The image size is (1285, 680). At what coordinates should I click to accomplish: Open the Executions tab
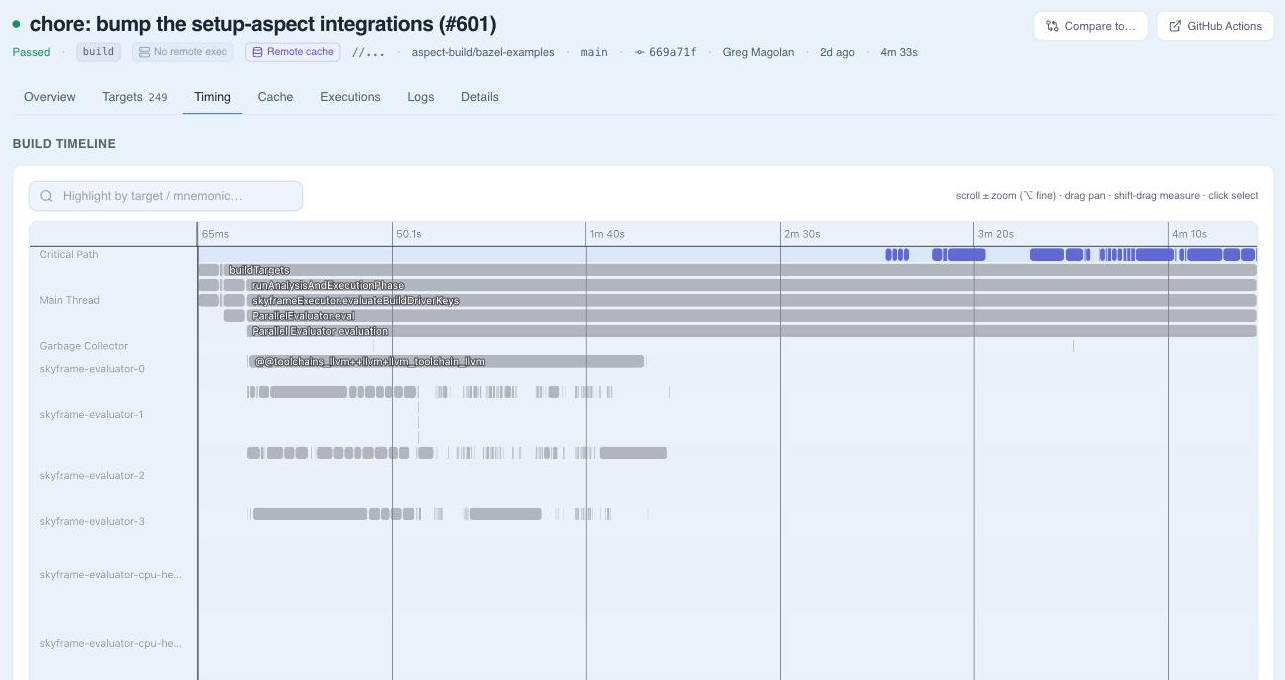point(350,97)
